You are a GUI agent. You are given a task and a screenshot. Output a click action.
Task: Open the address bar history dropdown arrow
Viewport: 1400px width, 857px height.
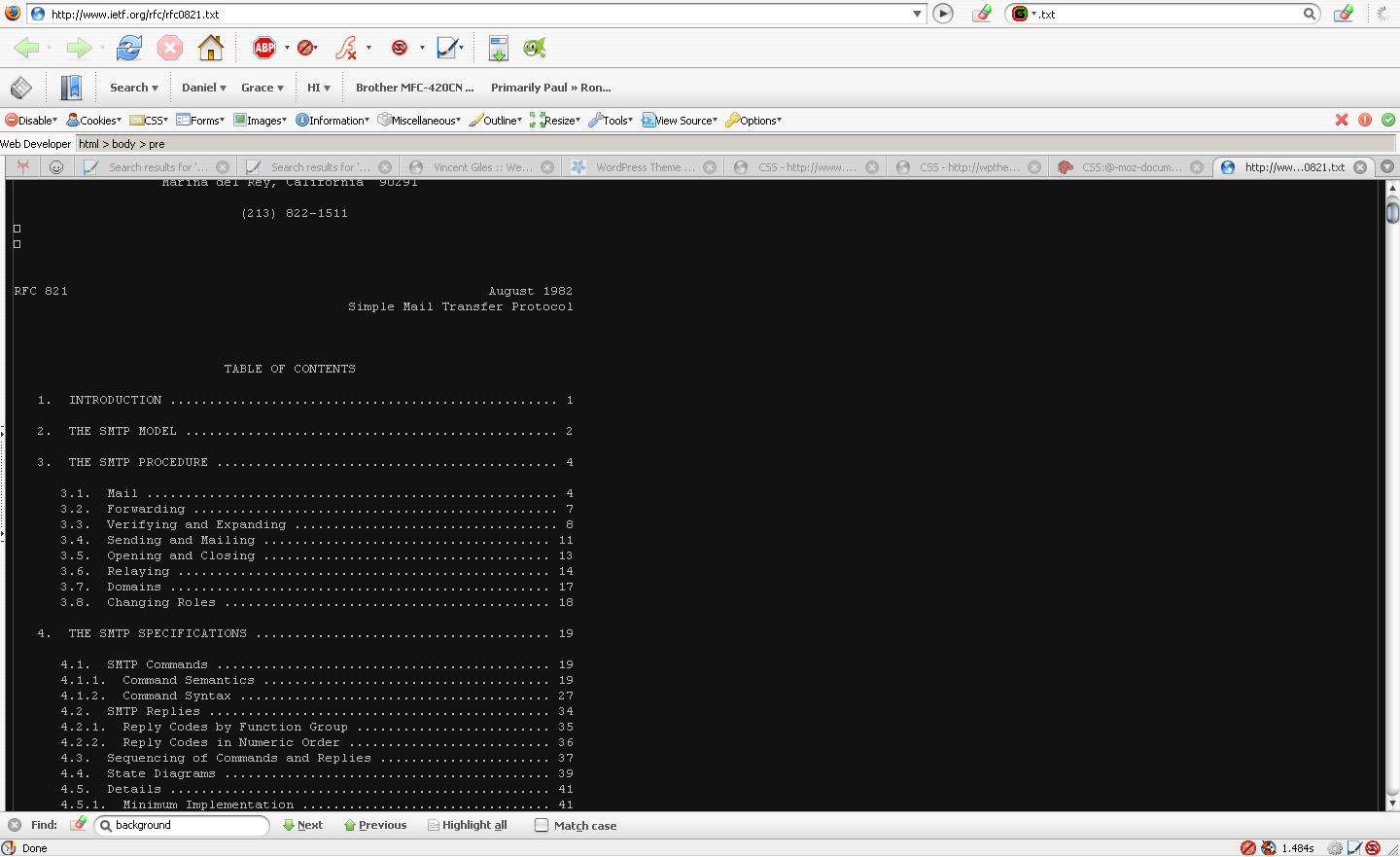(917, 14)
